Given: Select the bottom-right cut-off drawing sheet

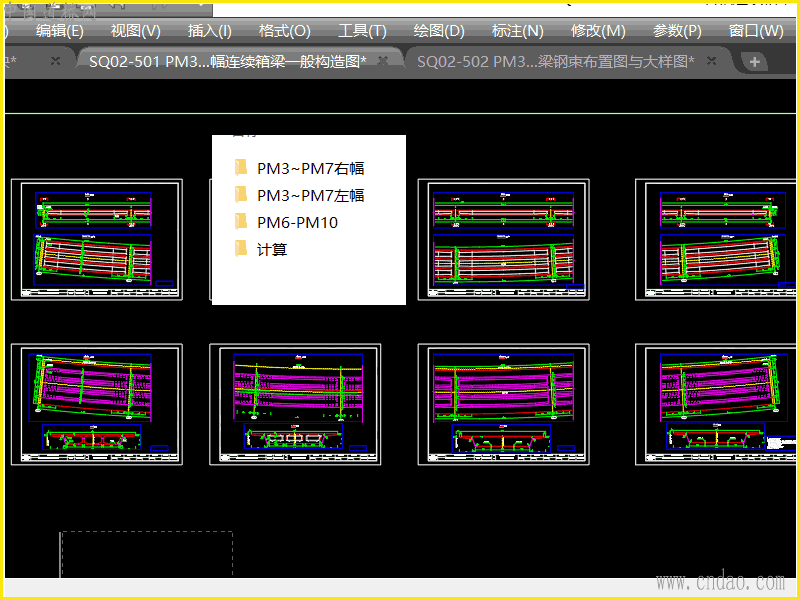Looking at the screenshot, I should [715, 404].
